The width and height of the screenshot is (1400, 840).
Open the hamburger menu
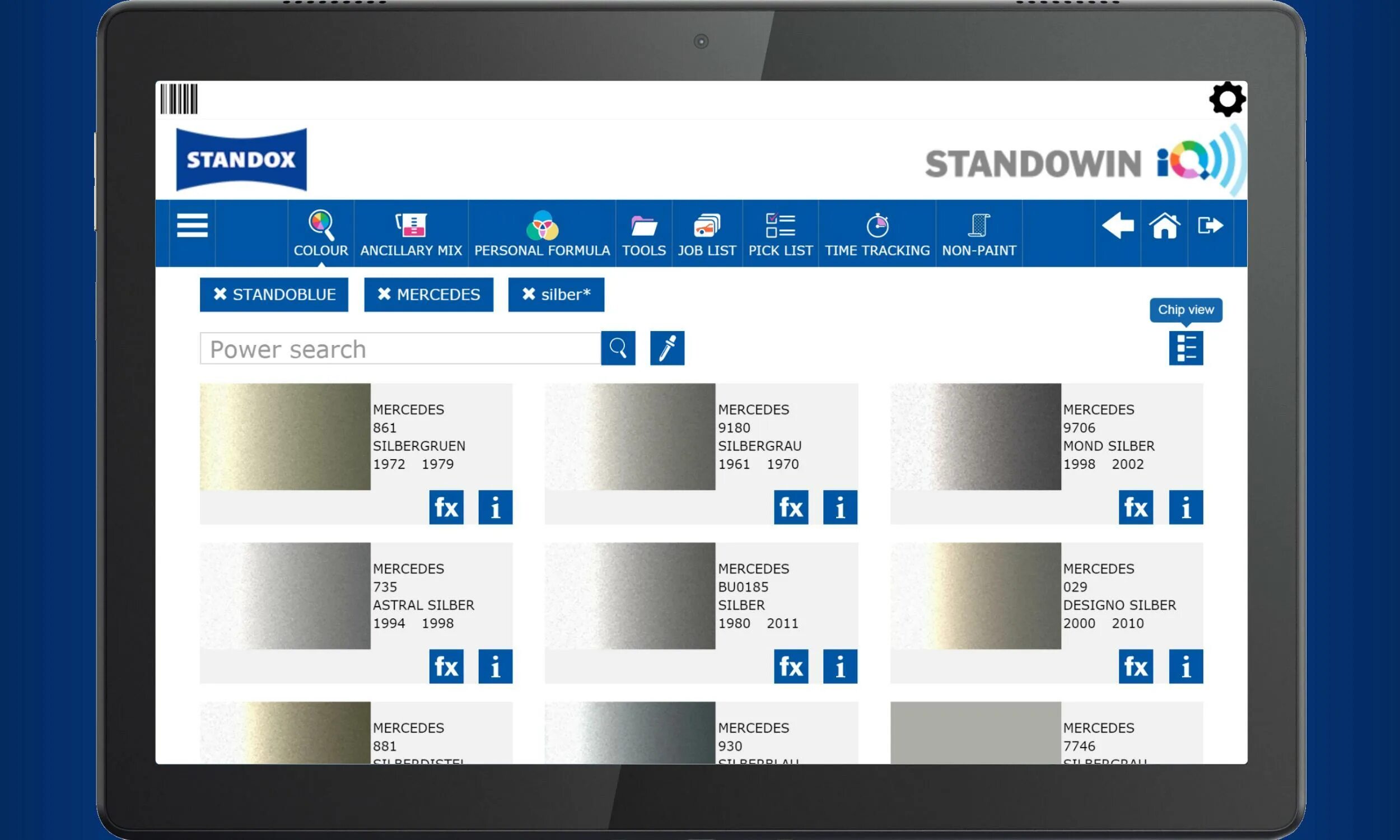[x=192, y=225]
